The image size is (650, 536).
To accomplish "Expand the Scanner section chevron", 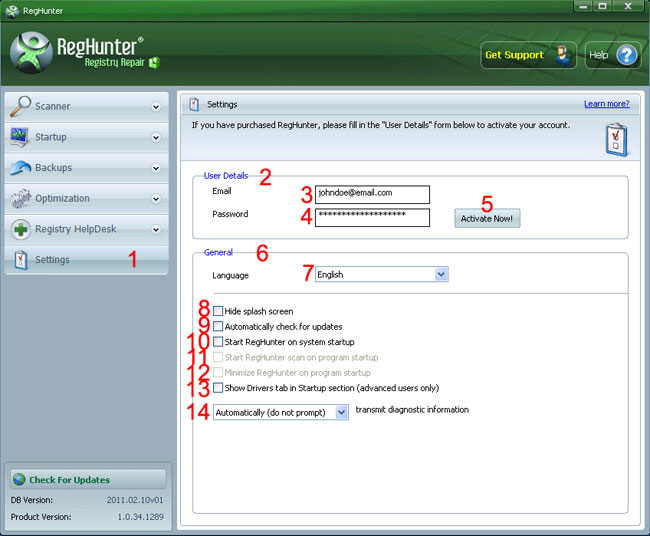I will pos(156,107).
